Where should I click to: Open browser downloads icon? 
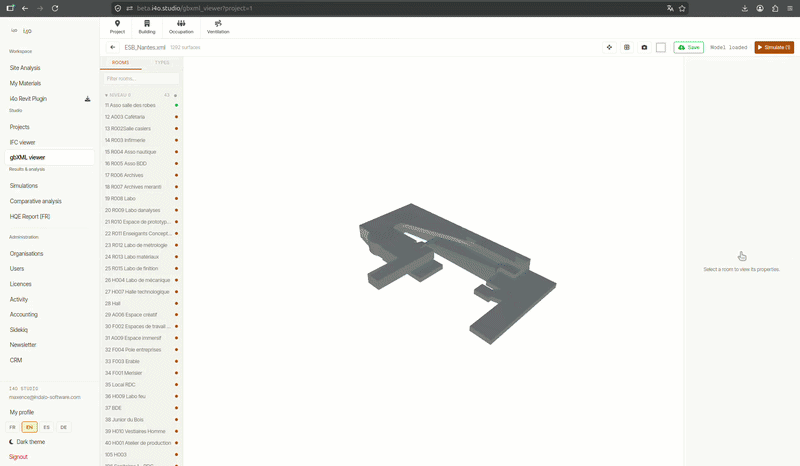pos(745,8)
